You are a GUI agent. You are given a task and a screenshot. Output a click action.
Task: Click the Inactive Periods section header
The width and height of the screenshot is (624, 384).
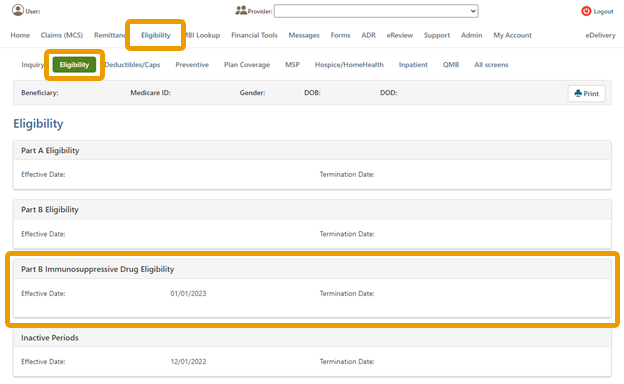pyautogui.click(x=312, y=337)
